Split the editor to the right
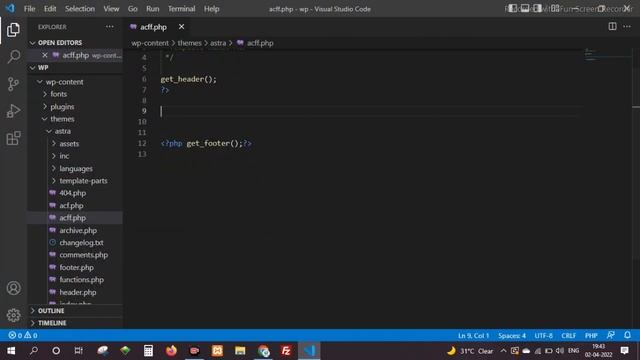Screen dimensions: 640x360 [x=612, y=27]
